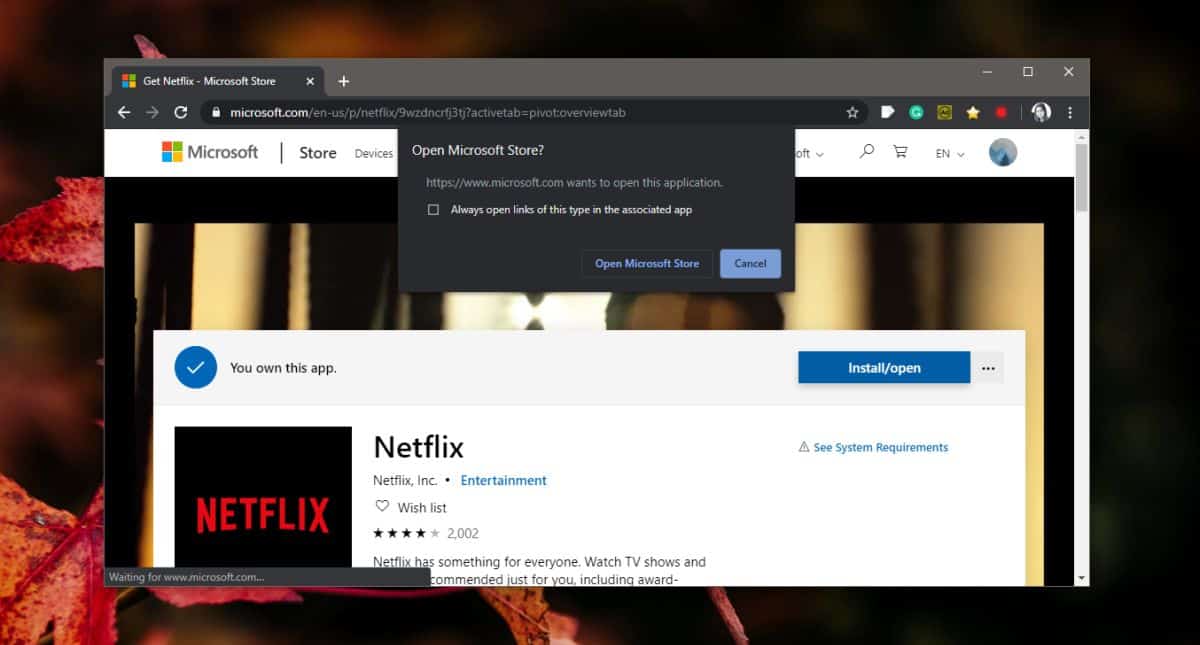Screen dimensions: 1200x645
Task: Open the white tag extension icon
Action: tap(887, 113)
